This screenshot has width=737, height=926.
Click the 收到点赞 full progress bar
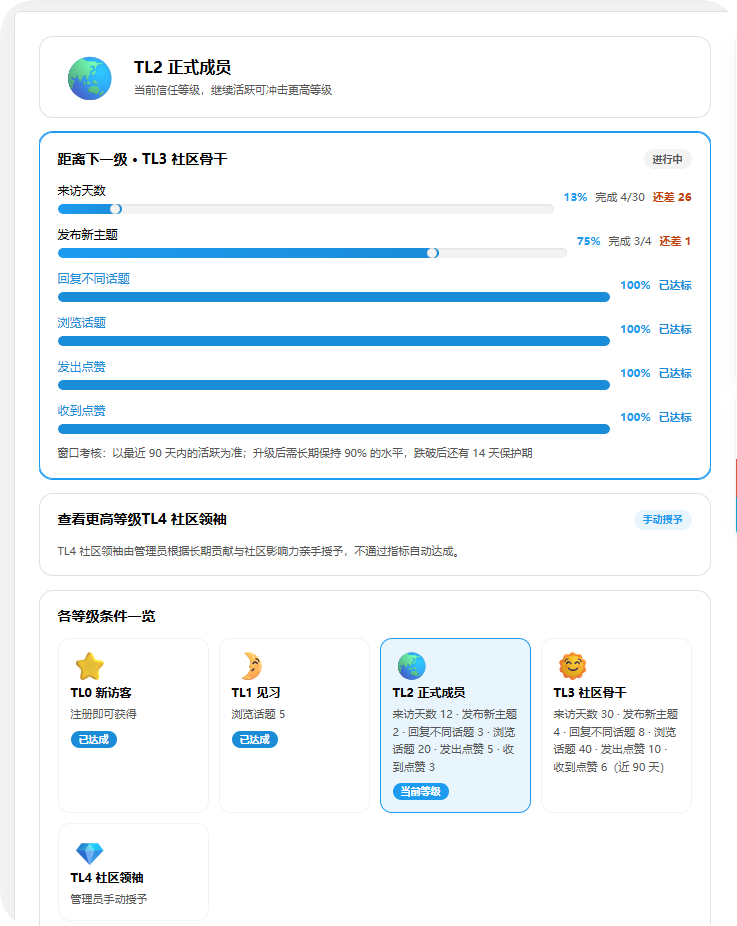click(x=334, y=429)
